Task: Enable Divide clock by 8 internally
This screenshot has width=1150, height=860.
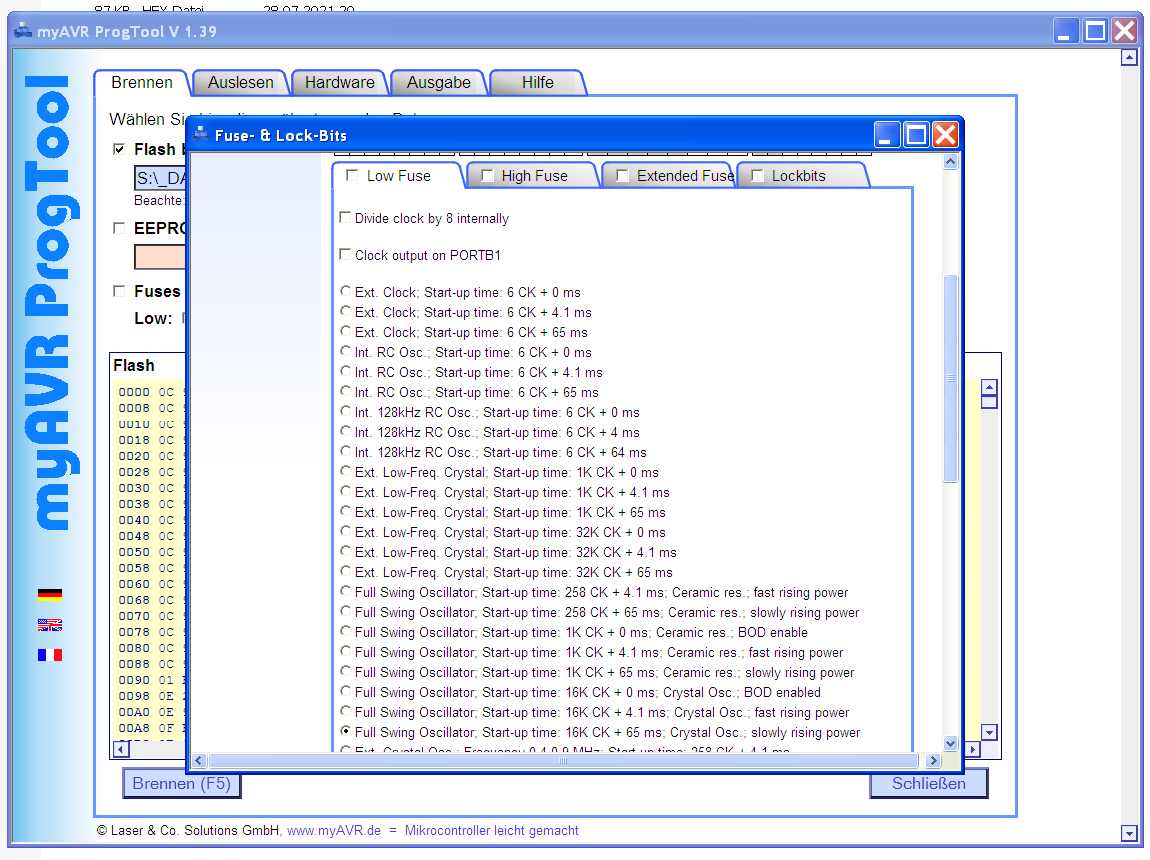Action: point(346,218)
